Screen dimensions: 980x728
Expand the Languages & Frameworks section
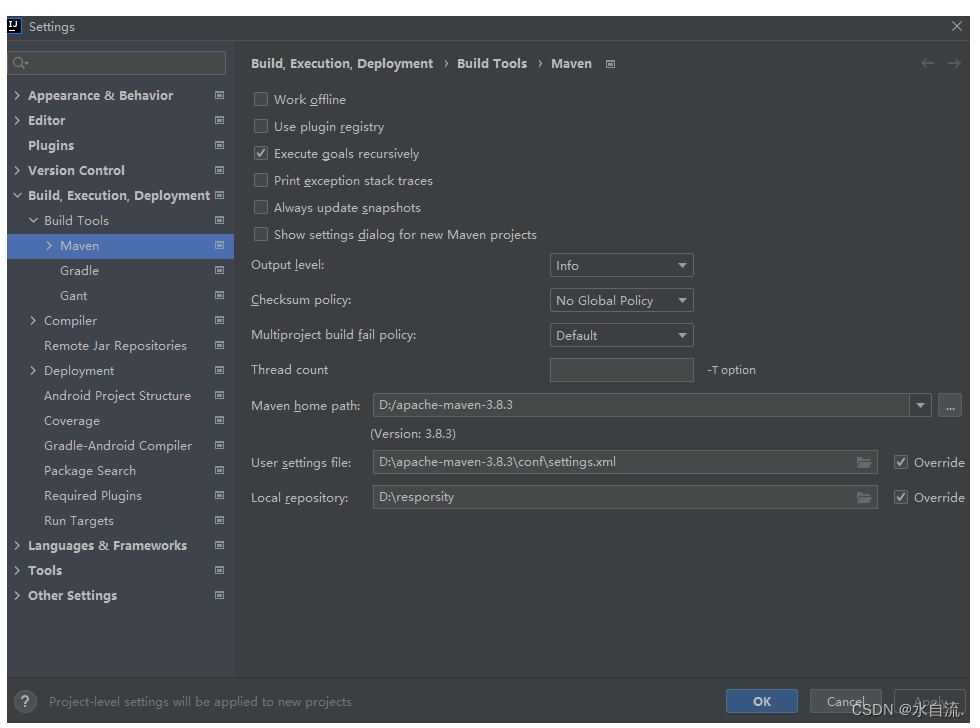point(17,545)
